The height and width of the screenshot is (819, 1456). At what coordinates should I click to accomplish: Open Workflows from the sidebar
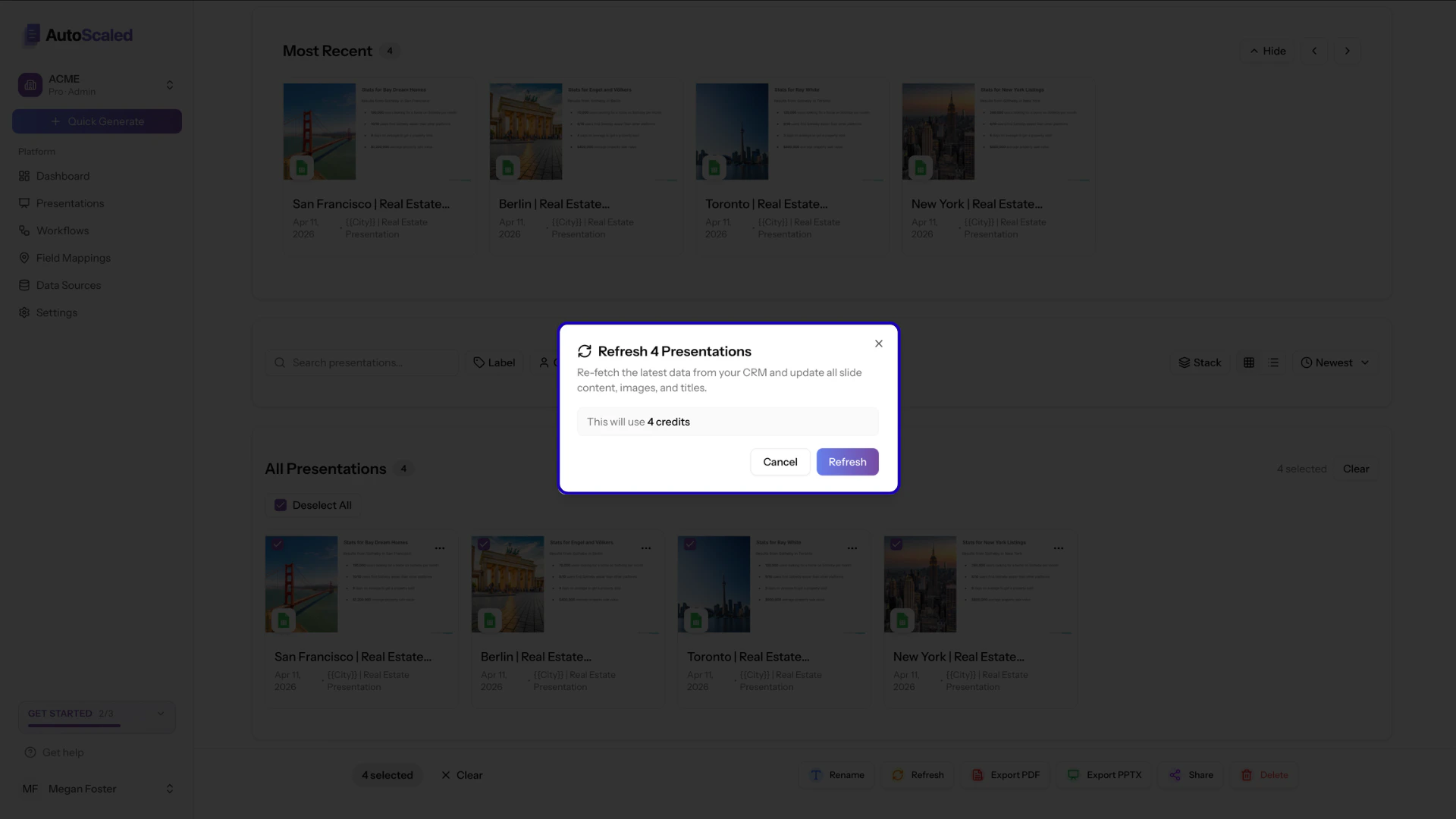62,231
